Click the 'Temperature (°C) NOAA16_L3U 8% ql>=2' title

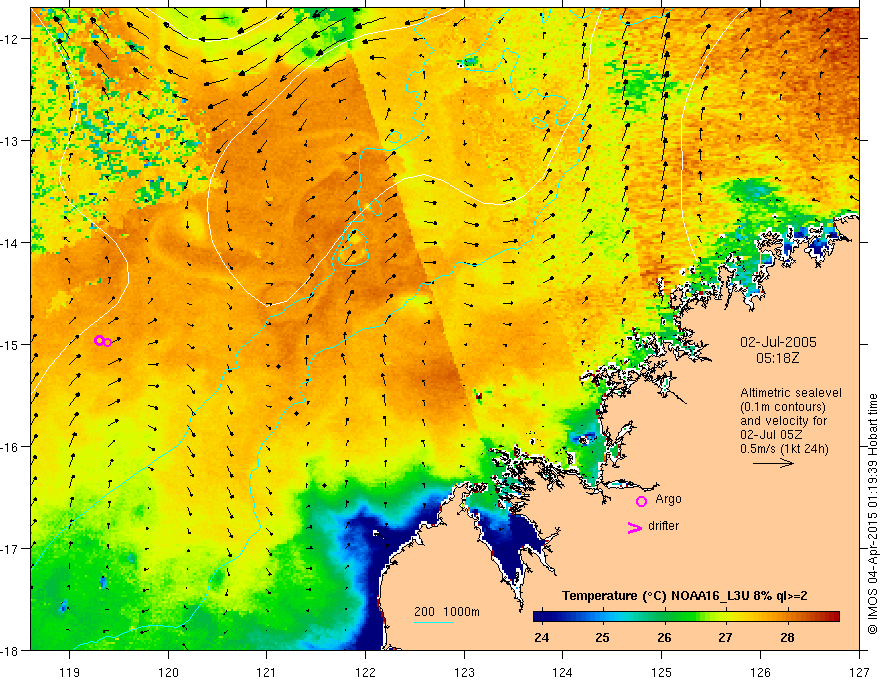pyautogui.click(x=685, y=596)
